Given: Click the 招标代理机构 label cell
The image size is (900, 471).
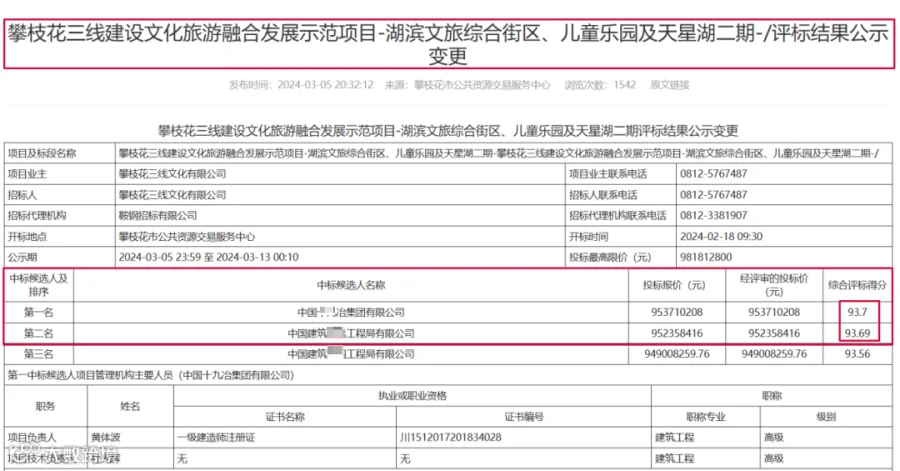Looking at the screenshot, I should click(60, 216).
